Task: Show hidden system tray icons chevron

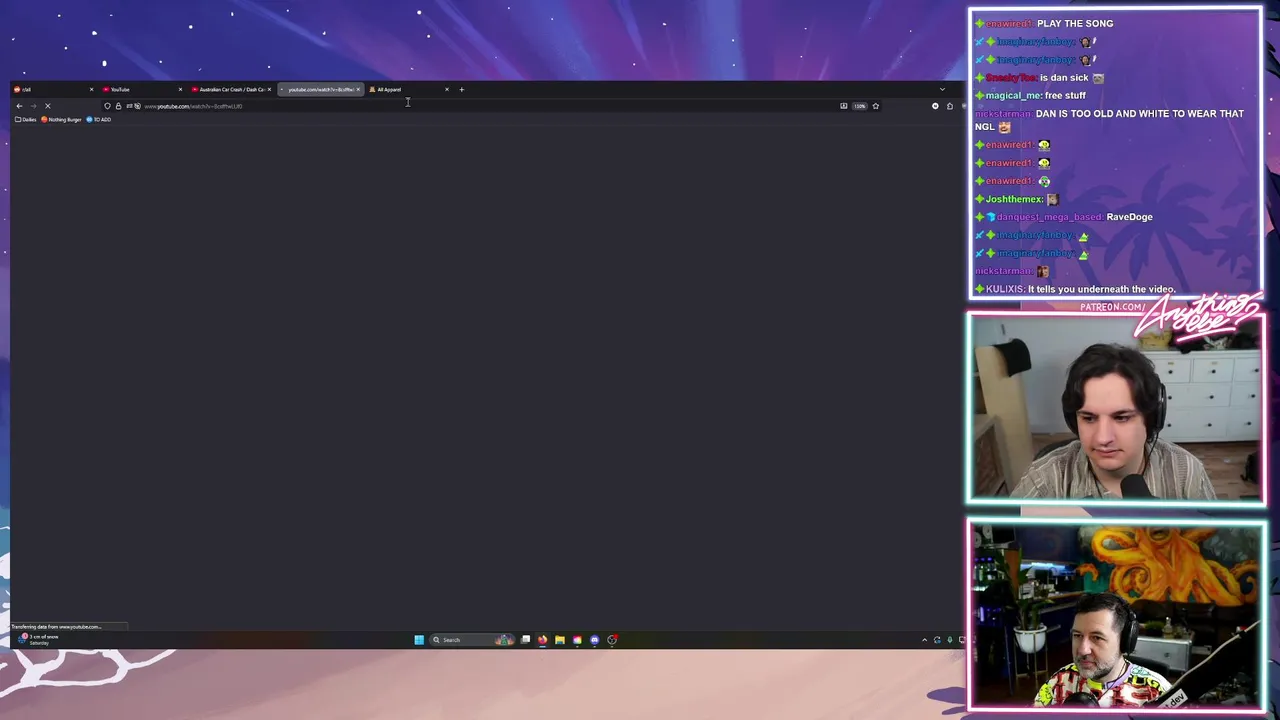Action: 924,640
